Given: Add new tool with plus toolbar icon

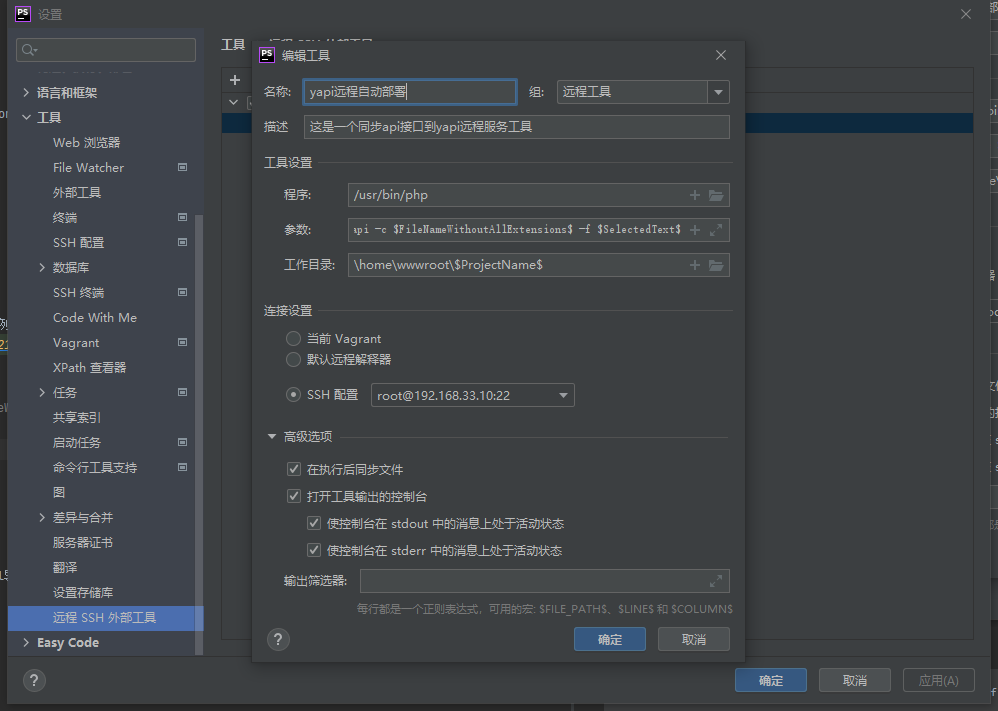Looking at the screenshot, I should [x=235, y=80].
